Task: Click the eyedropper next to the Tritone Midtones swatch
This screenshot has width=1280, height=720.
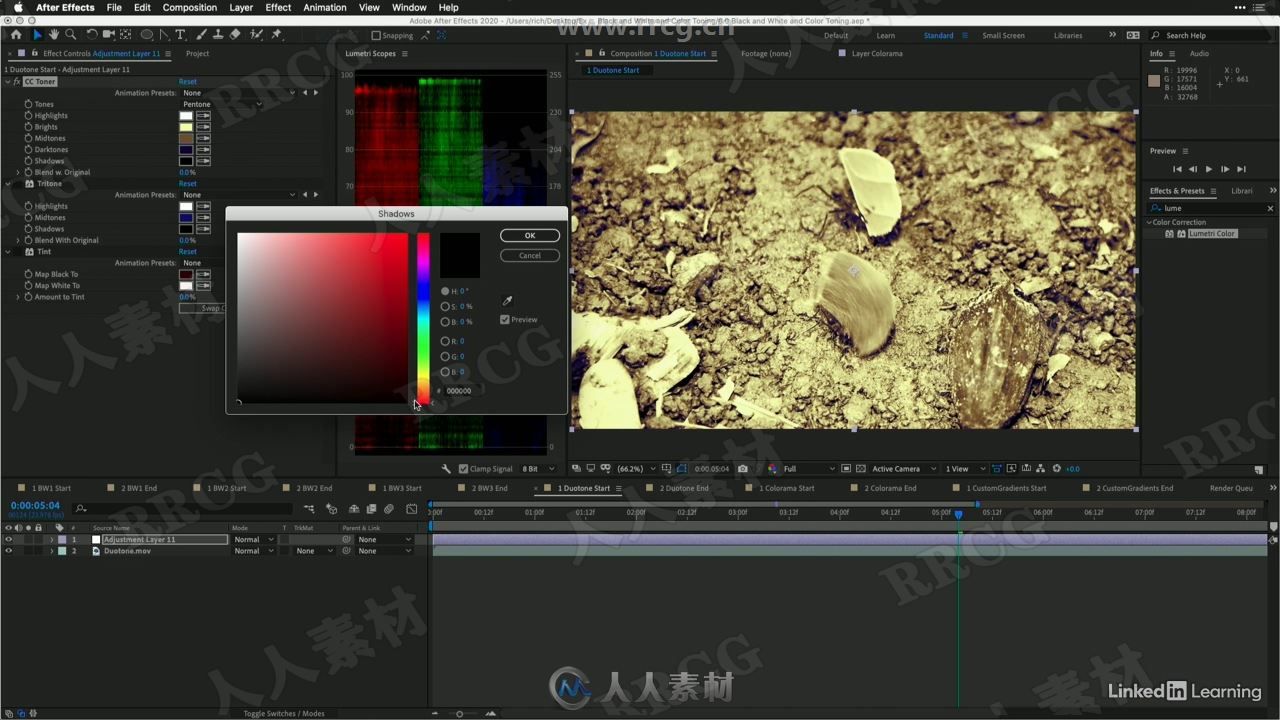Action: point(203,217)
